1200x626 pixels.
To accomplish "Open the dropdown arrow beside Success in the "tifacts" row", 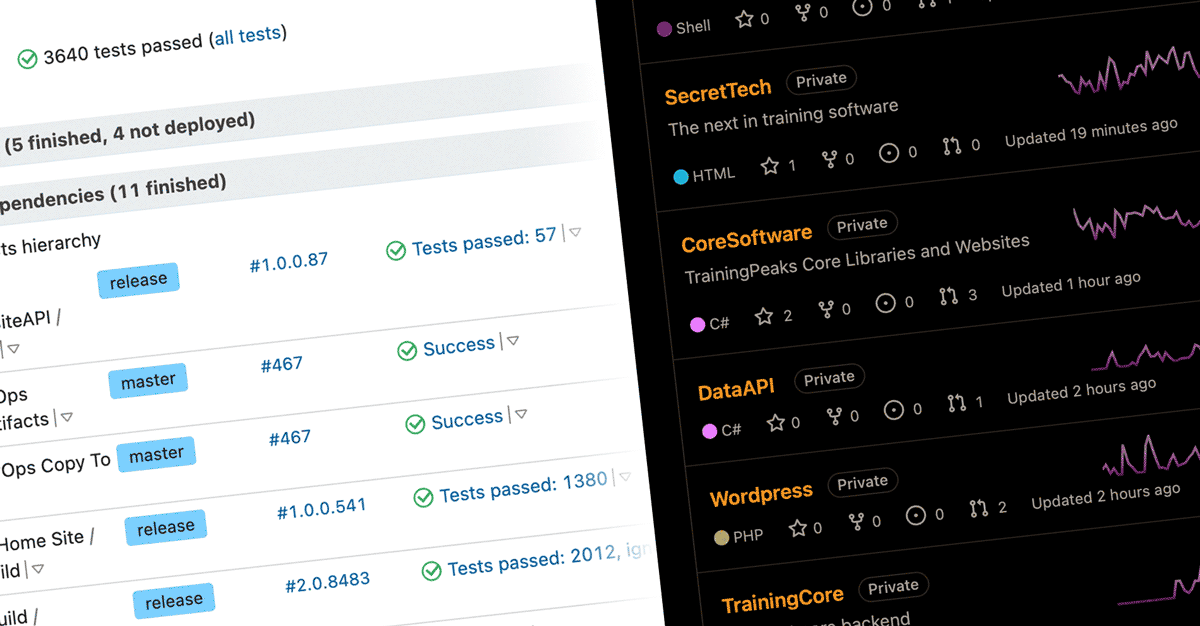I will point(513,341).
